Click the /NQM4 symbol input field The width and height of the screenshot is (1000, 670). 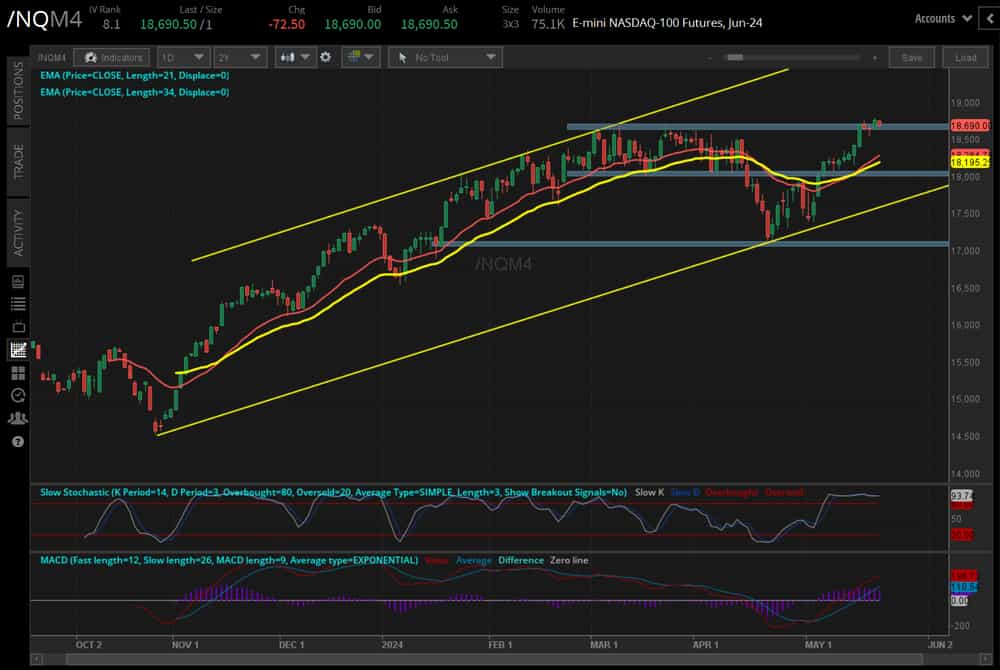click(x=52, y=57)
